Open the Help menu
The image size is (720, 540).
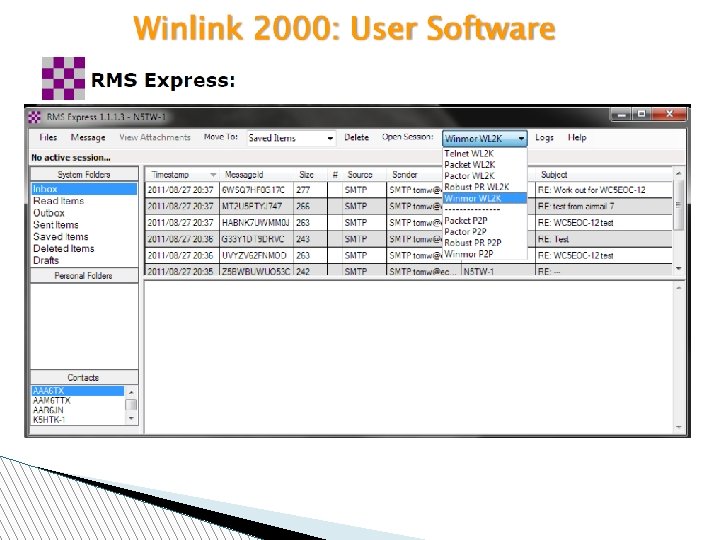(577, 137)
